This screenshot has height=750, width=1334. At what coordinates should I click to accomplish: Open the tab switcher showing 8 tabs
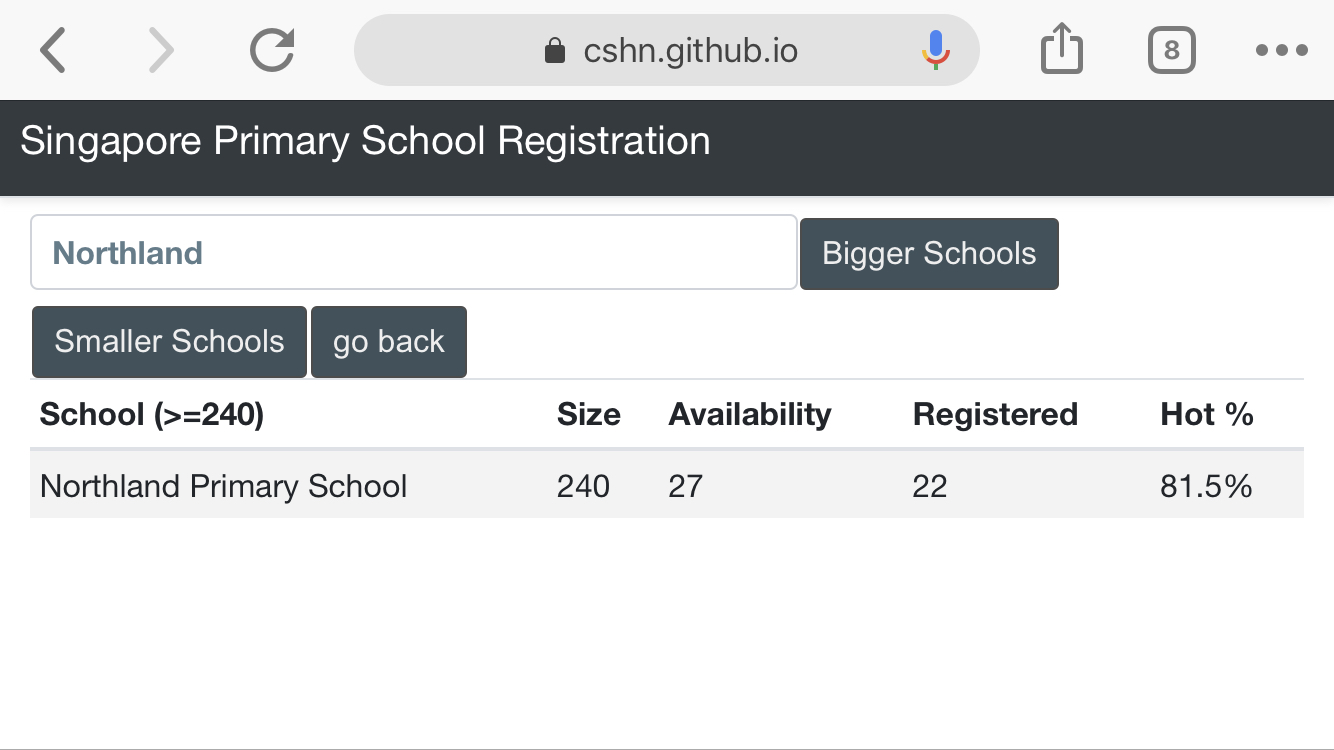[x=1171, y=50]
